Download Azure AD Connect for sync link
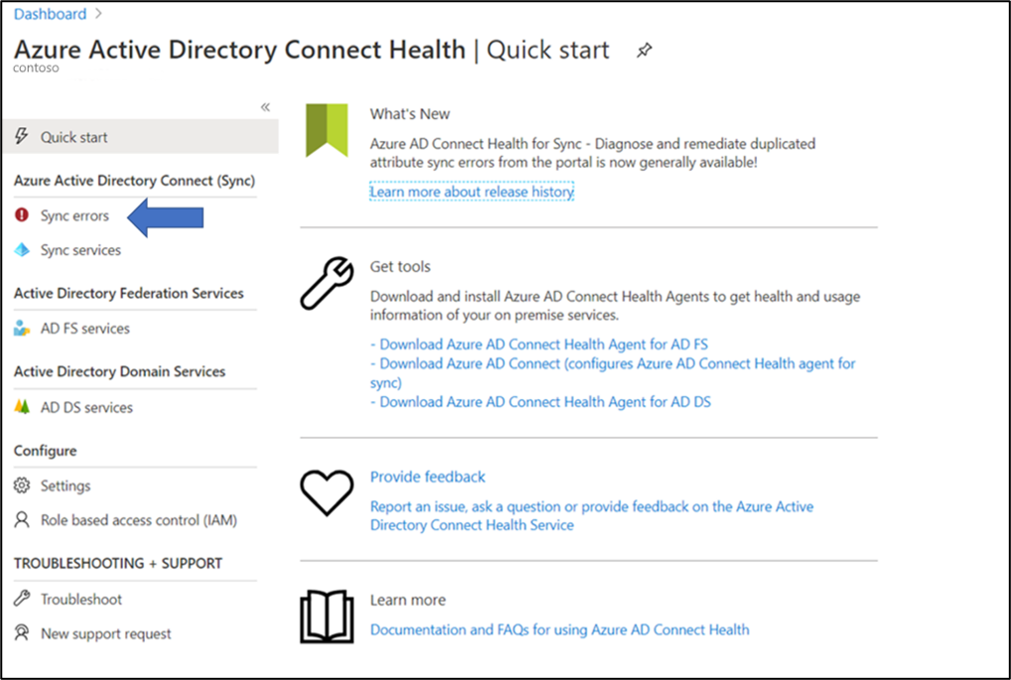 pyautogui.click(x=613, y=373)
